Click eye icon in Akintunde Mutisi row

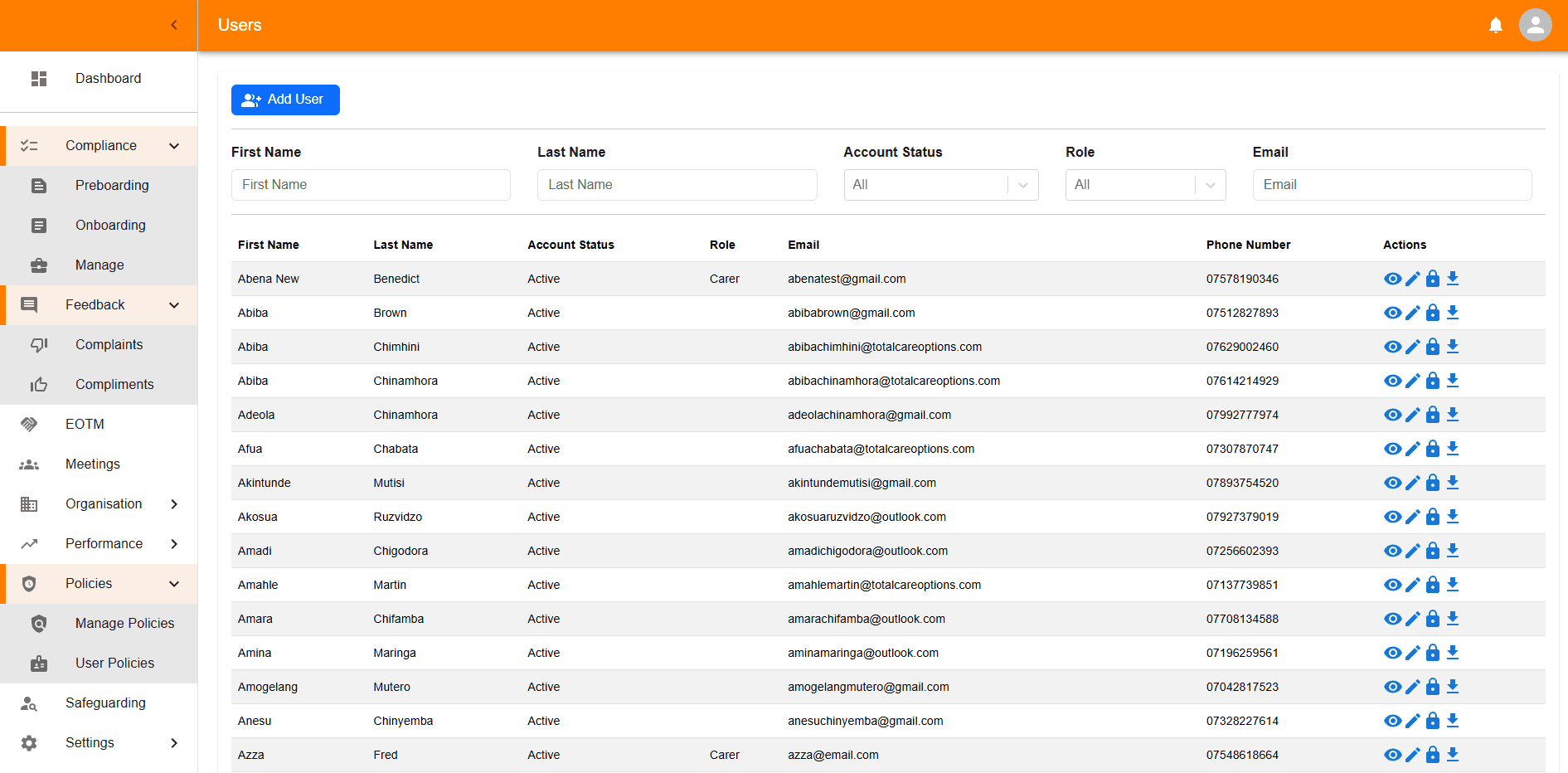pos(1393,483)
